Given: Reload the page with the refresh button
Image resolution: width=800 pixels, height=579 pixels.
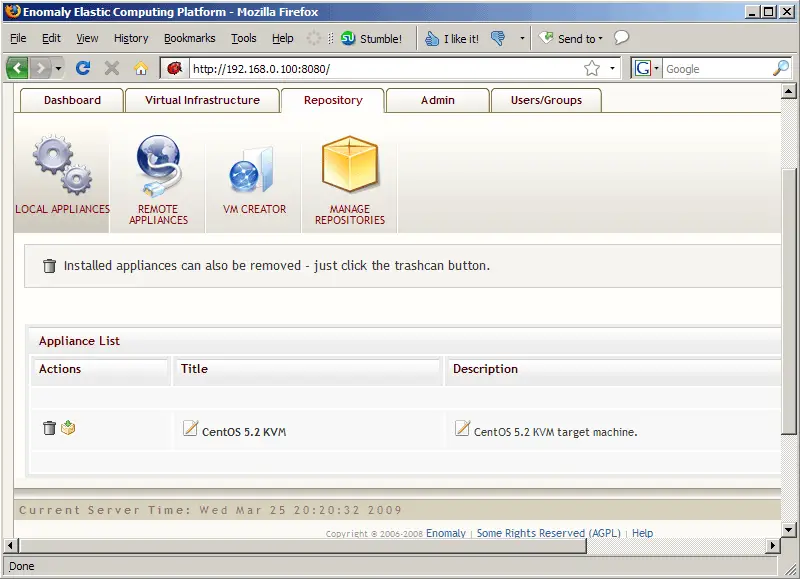Looking at the screenshot, I should 83,69.
